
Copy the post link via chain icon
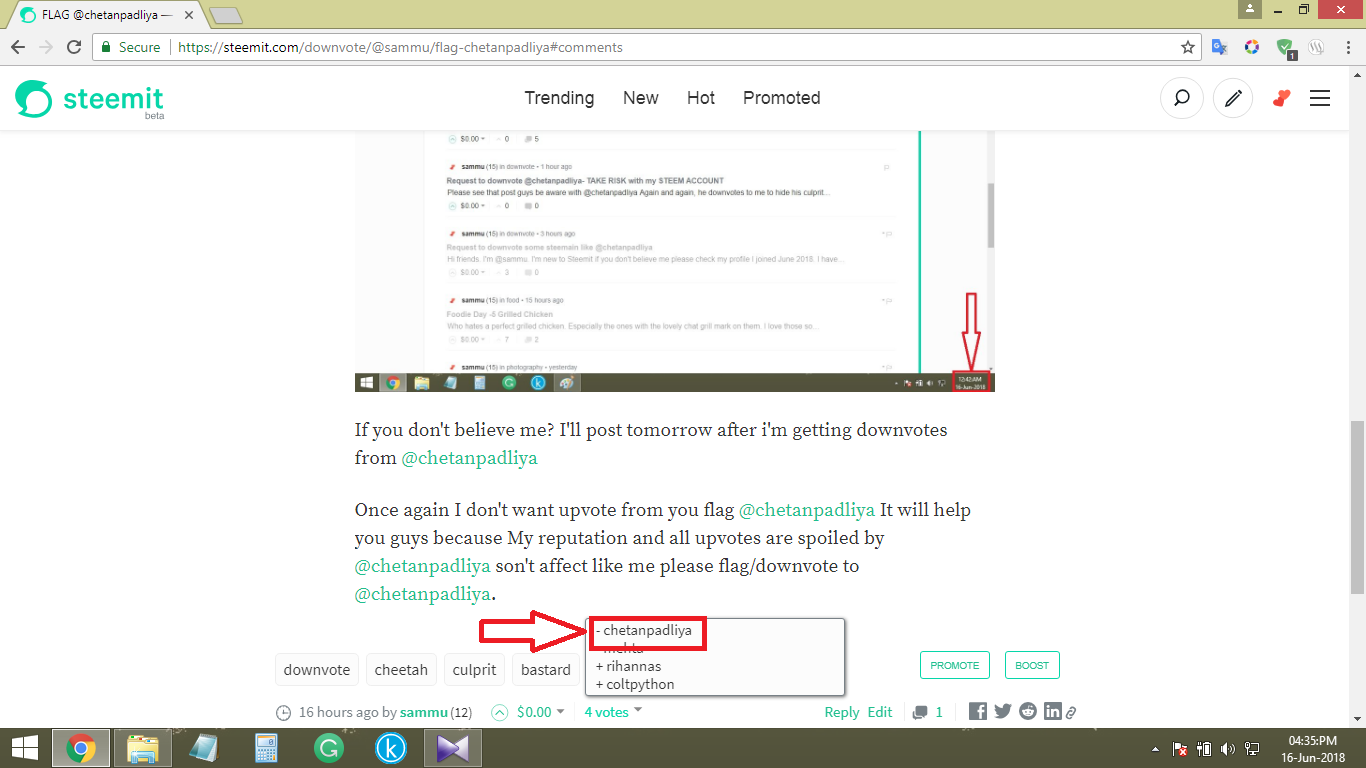click(1070, 713)
